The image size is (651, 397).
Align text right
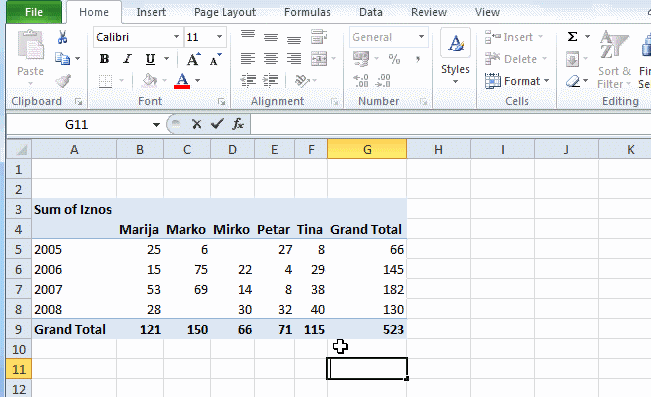[294, 59]
